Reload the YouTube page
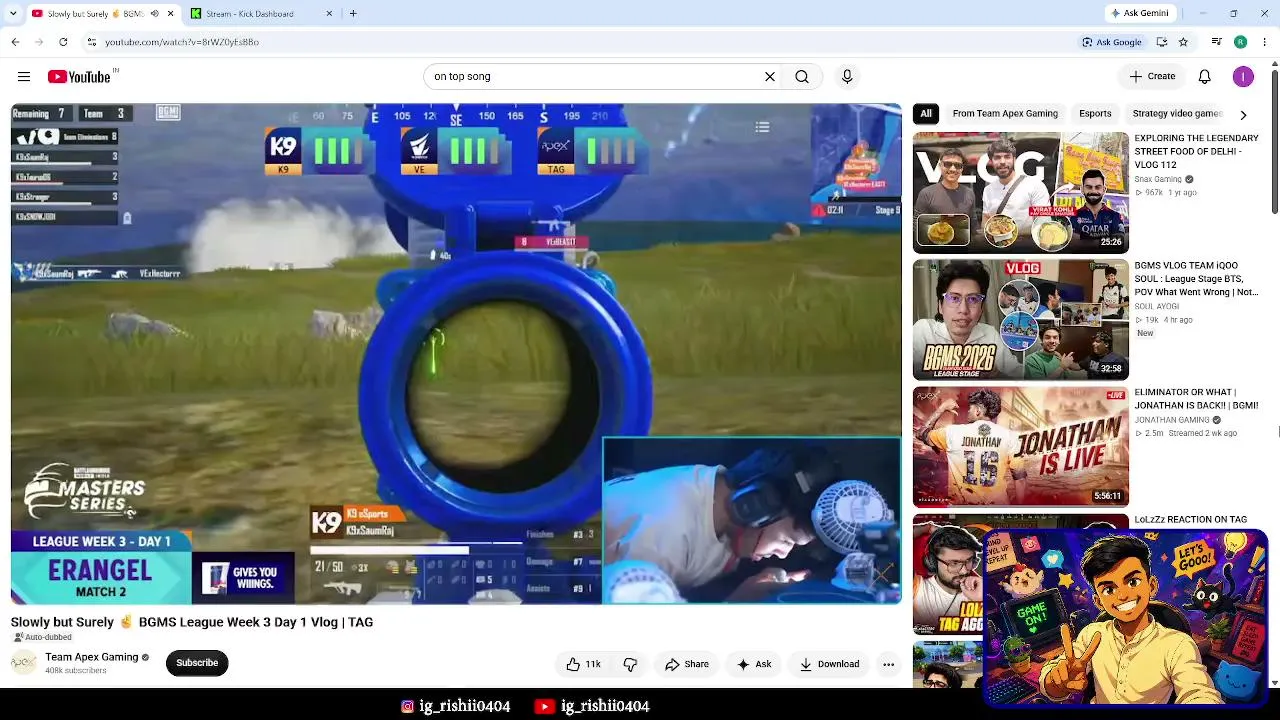The height and width of the screenshot is (720, 1280). tap(63, 42)
